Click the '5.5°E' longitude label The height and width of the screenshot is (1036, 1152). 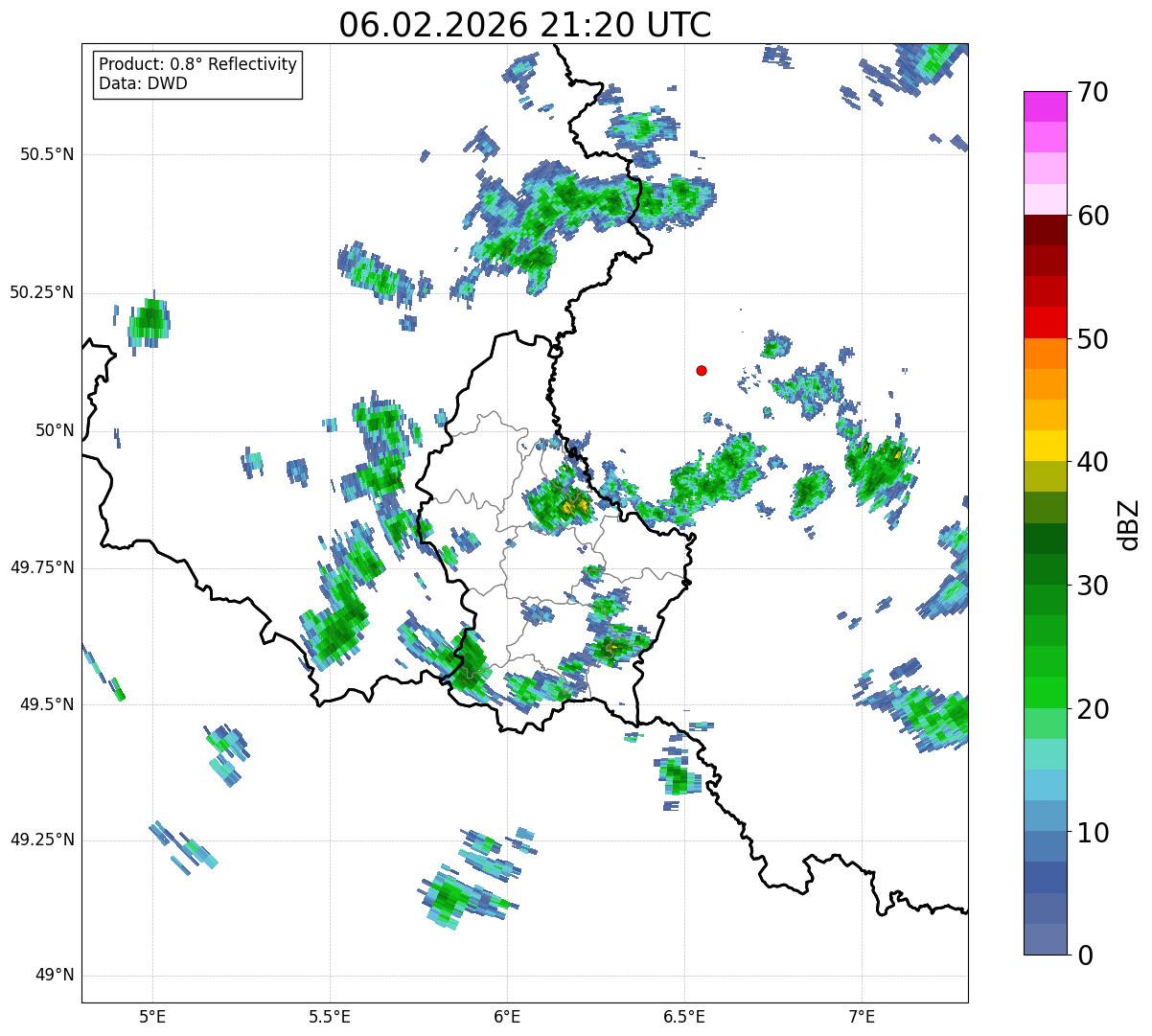(330, 1016)
